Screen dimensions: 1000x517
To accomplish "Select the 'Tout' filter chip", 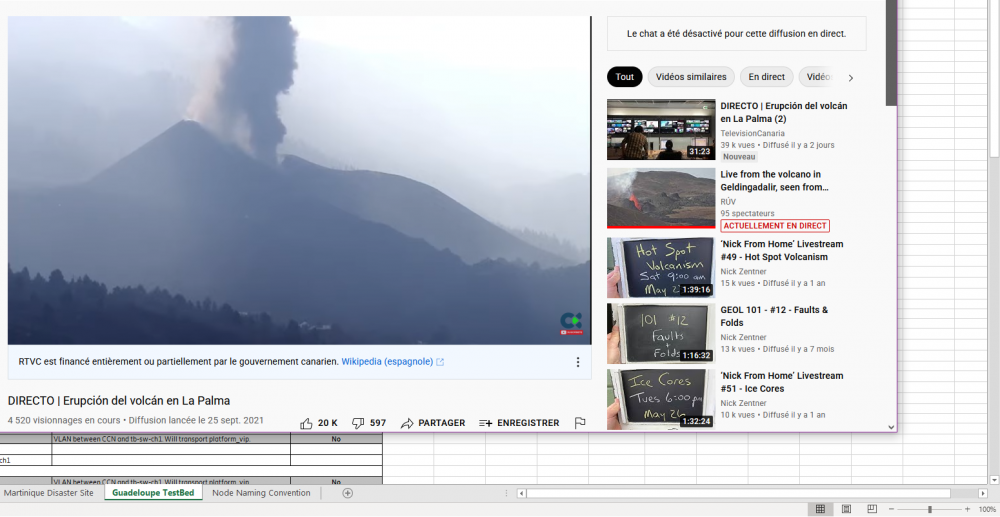I will (624, 77).
